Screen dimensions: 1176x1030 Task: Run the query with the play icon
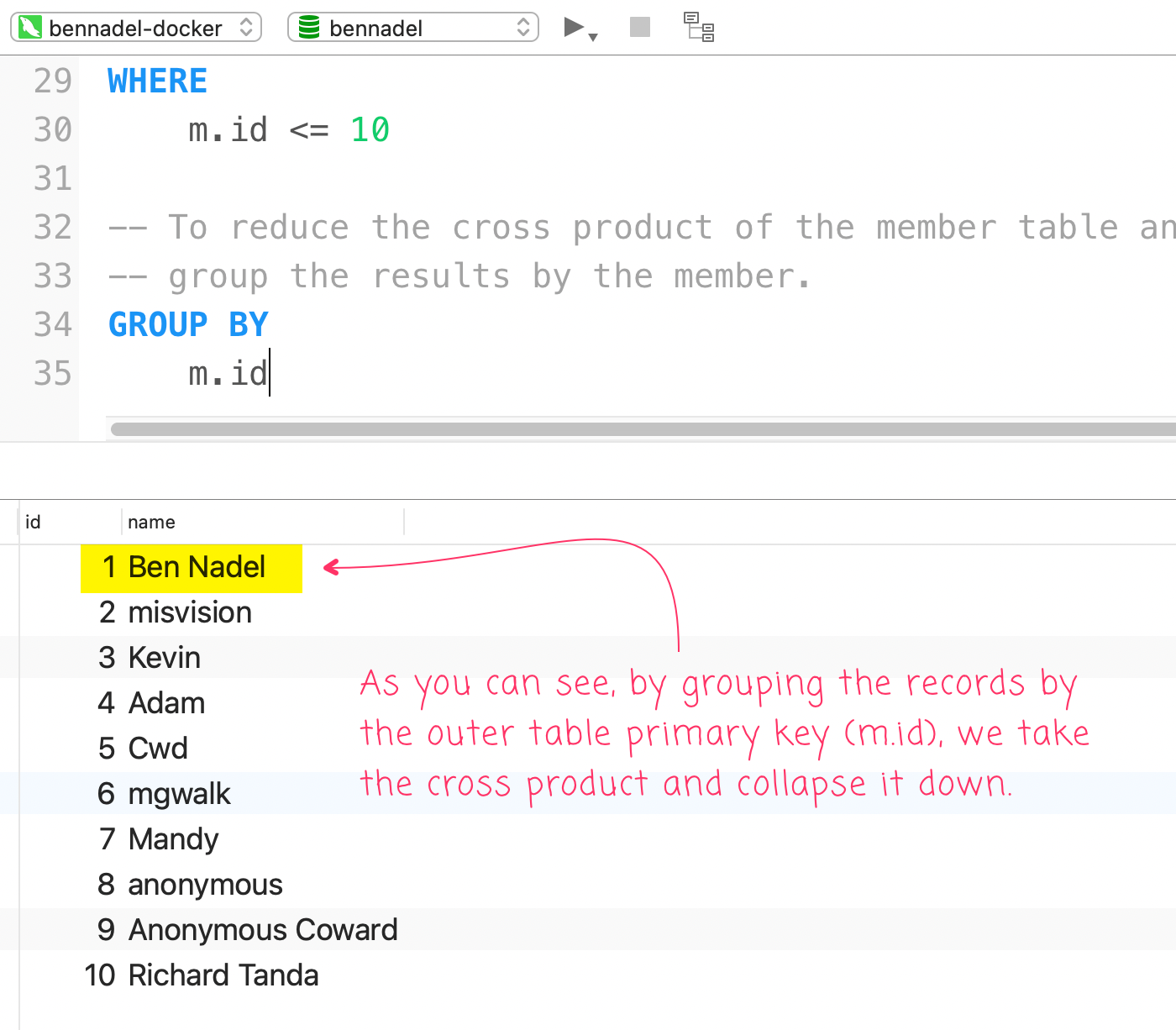click(x=574, y=26)
